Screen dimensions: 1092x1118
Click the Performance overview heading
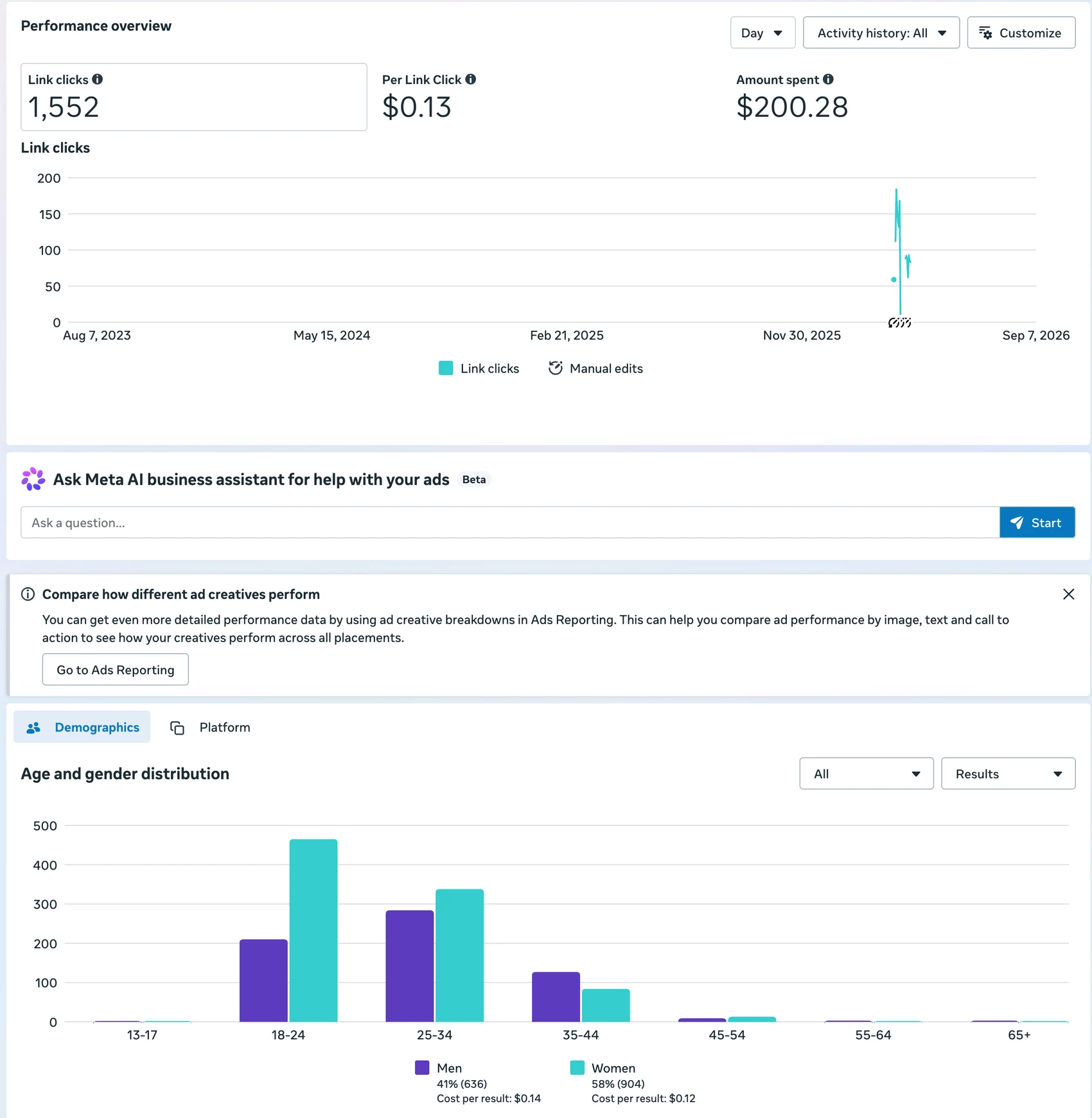96,26
